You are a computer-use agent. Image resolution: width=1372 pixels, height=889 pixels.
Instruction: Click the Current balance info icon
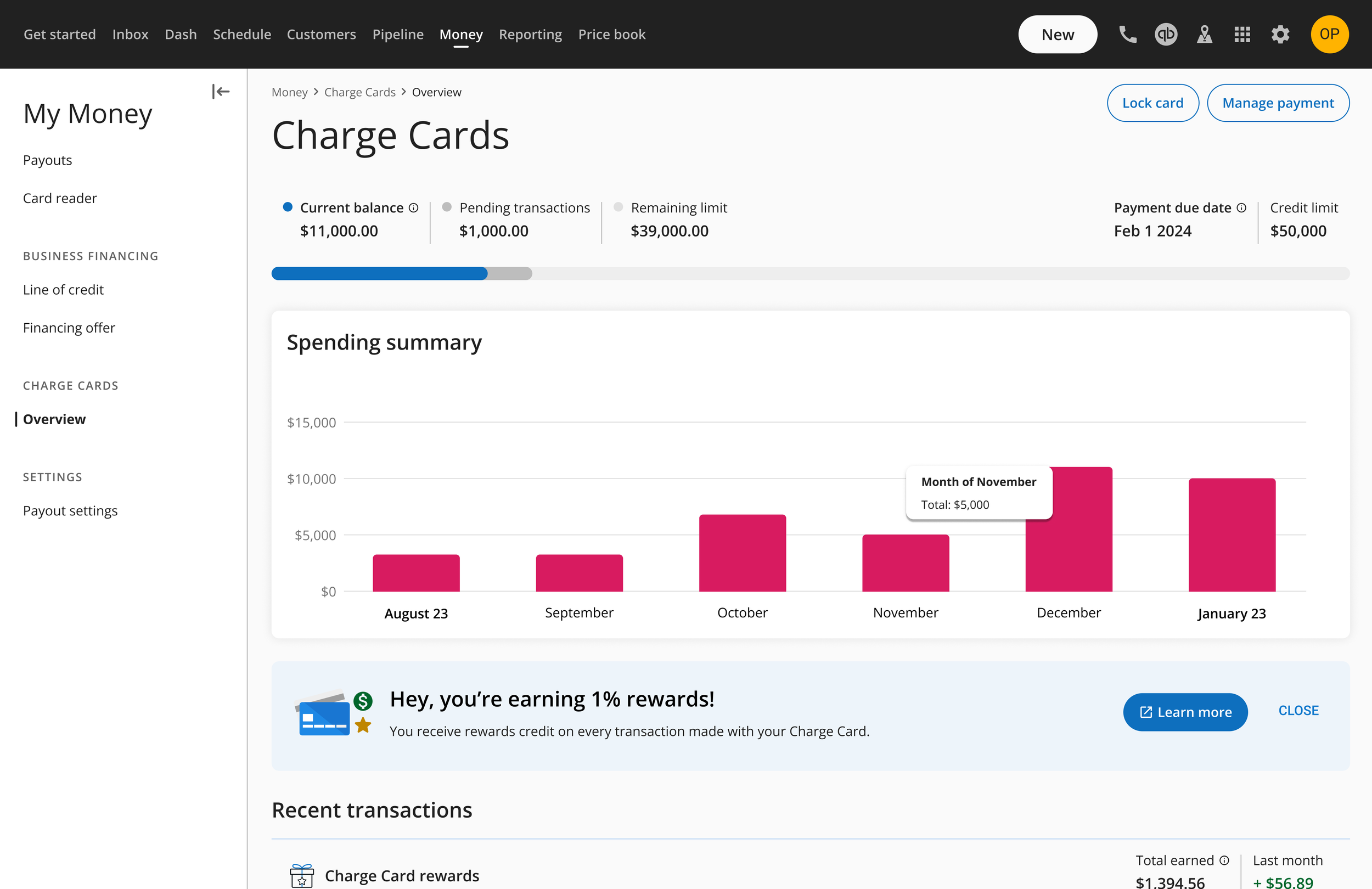(413, 208)
